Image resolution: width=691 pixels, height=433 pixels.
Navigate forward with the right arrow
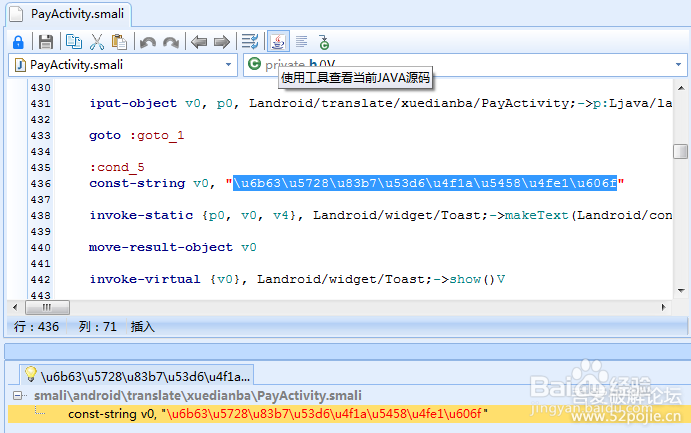point(222,42)
